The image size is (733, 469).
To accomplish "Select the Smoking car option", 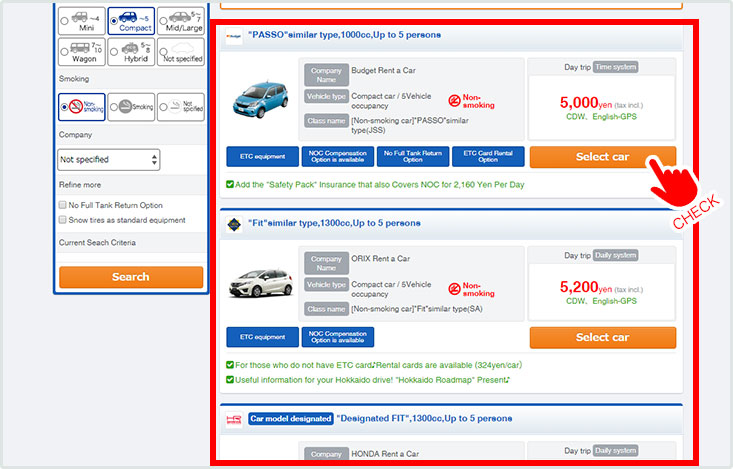I will click(131, 106).
